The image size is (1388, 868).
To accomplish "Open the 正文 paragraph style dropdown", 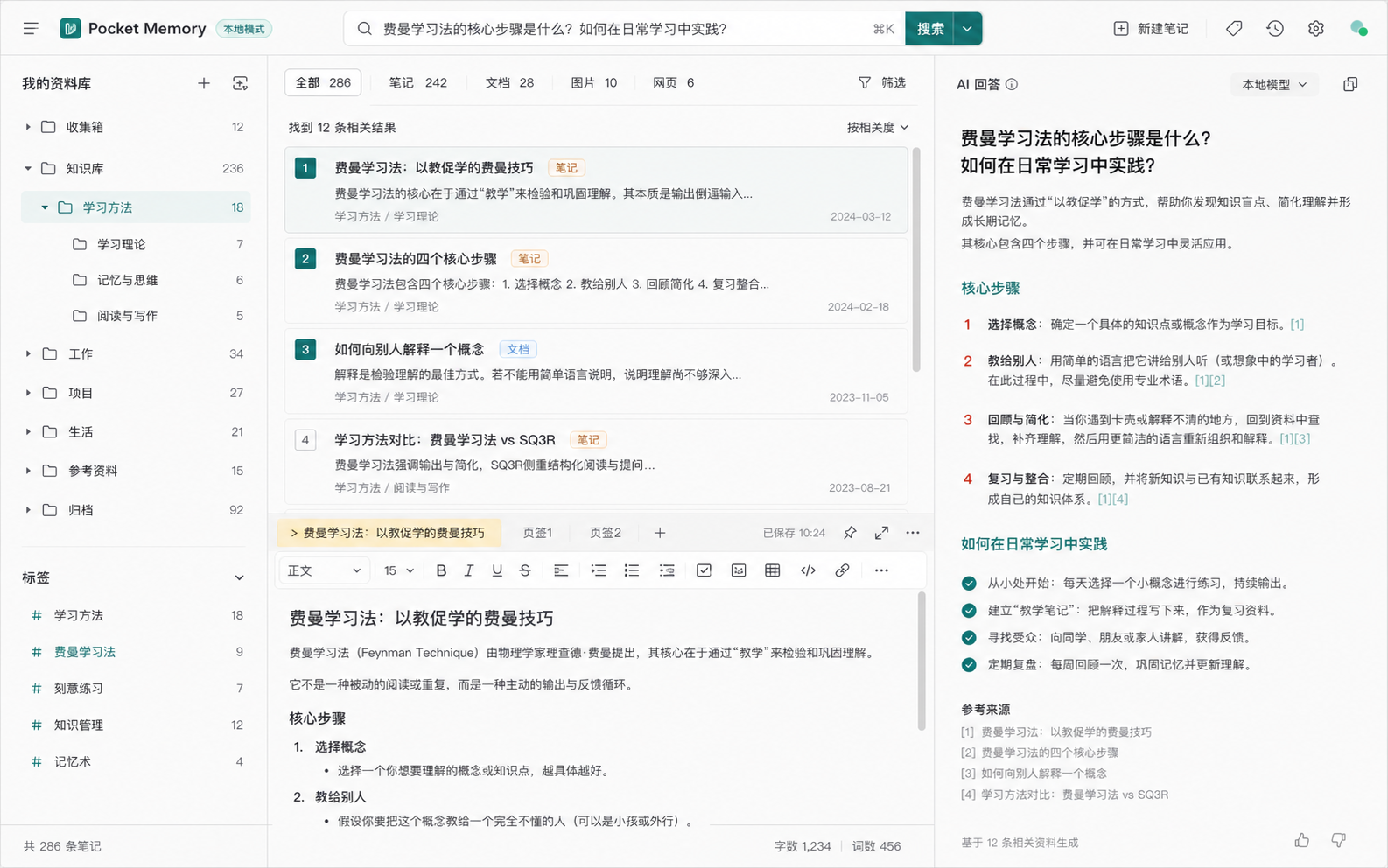I will pos(324,570).
